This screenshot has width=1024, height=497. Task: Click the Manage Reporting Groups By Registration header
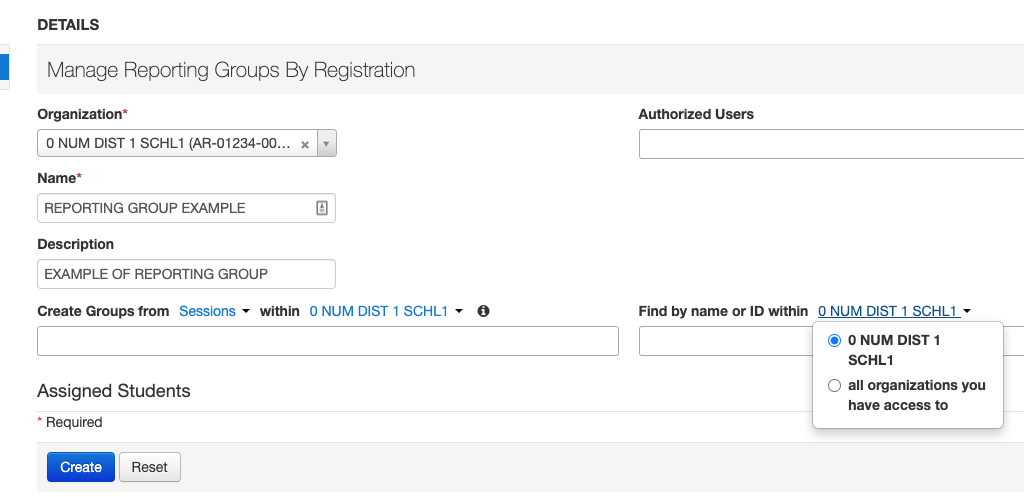pyautogui.click(x=231, y=70)
